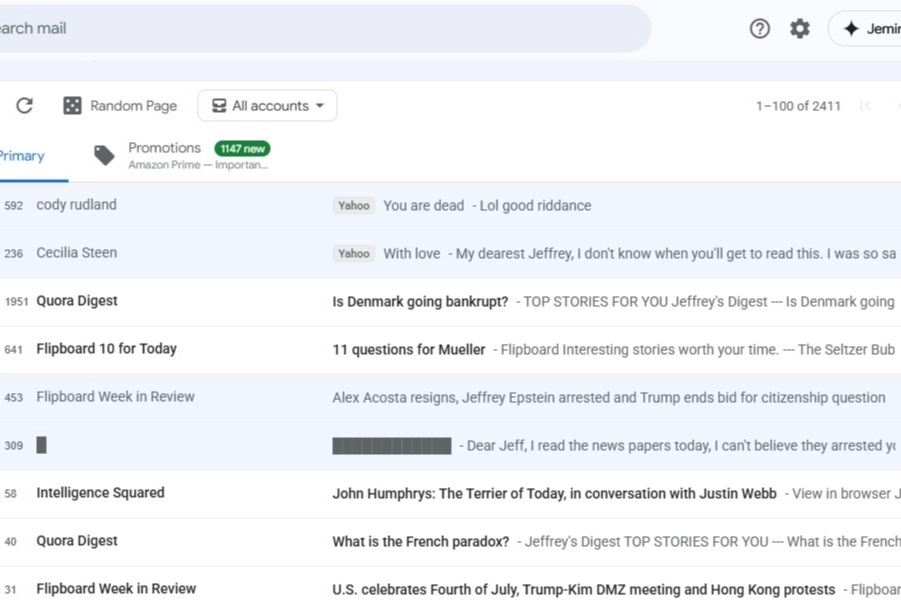Switch to the Primary tab

point(22,156)
